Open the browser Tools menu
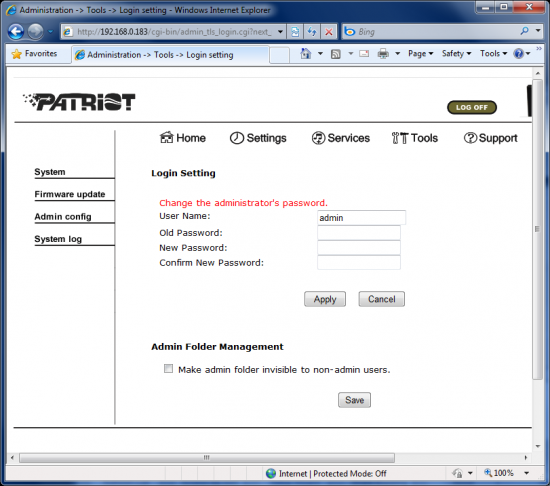 494,54
